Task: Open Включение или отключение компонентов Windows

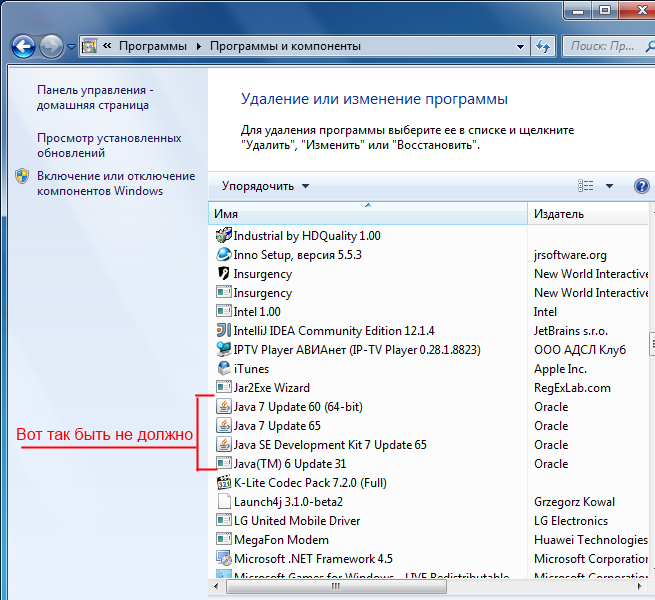Action: 116,183
